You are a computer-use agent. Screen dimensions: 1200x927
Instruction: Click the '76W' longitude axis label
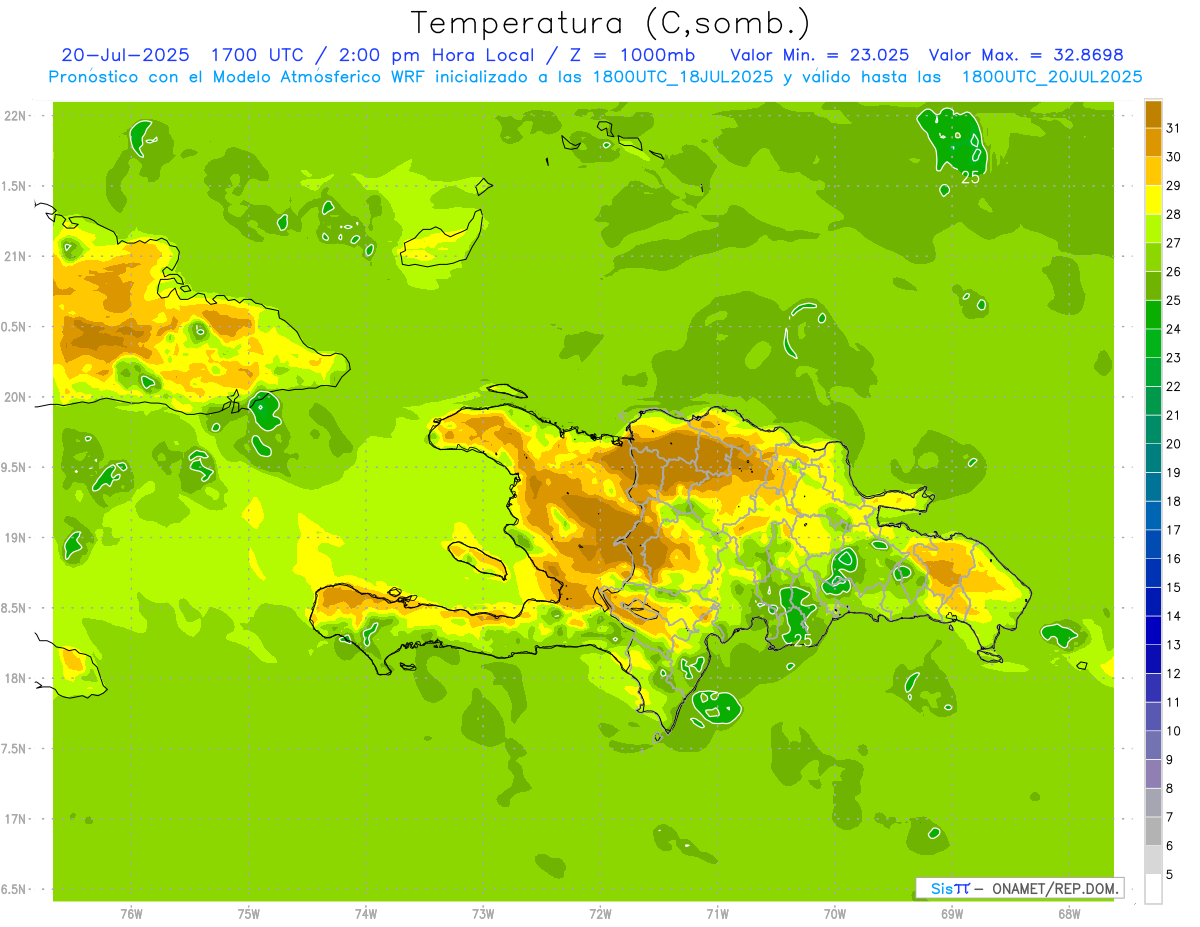[x=131, y=913]
